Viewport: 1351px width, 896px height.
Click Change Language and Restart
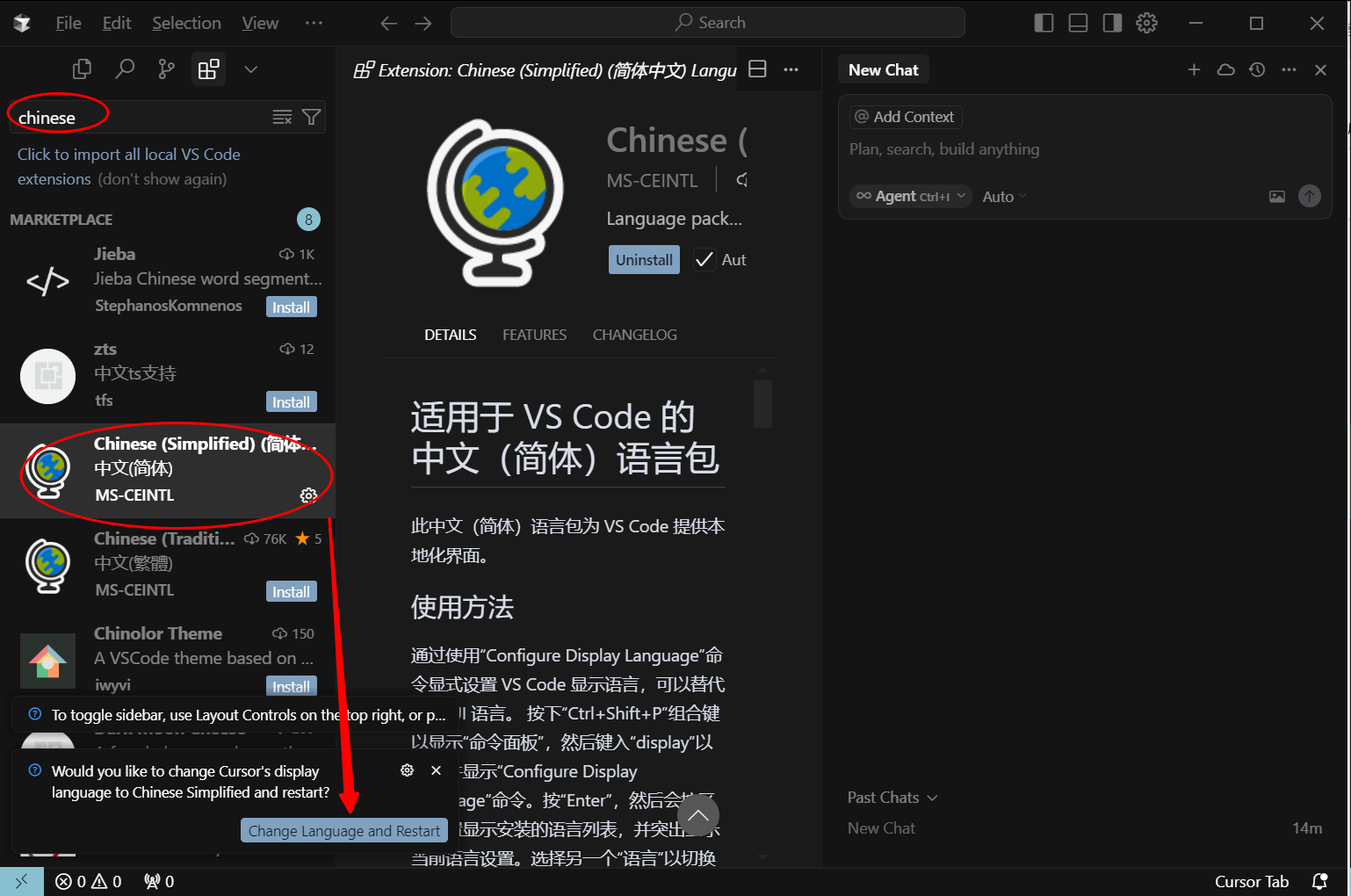click(343, 830)
